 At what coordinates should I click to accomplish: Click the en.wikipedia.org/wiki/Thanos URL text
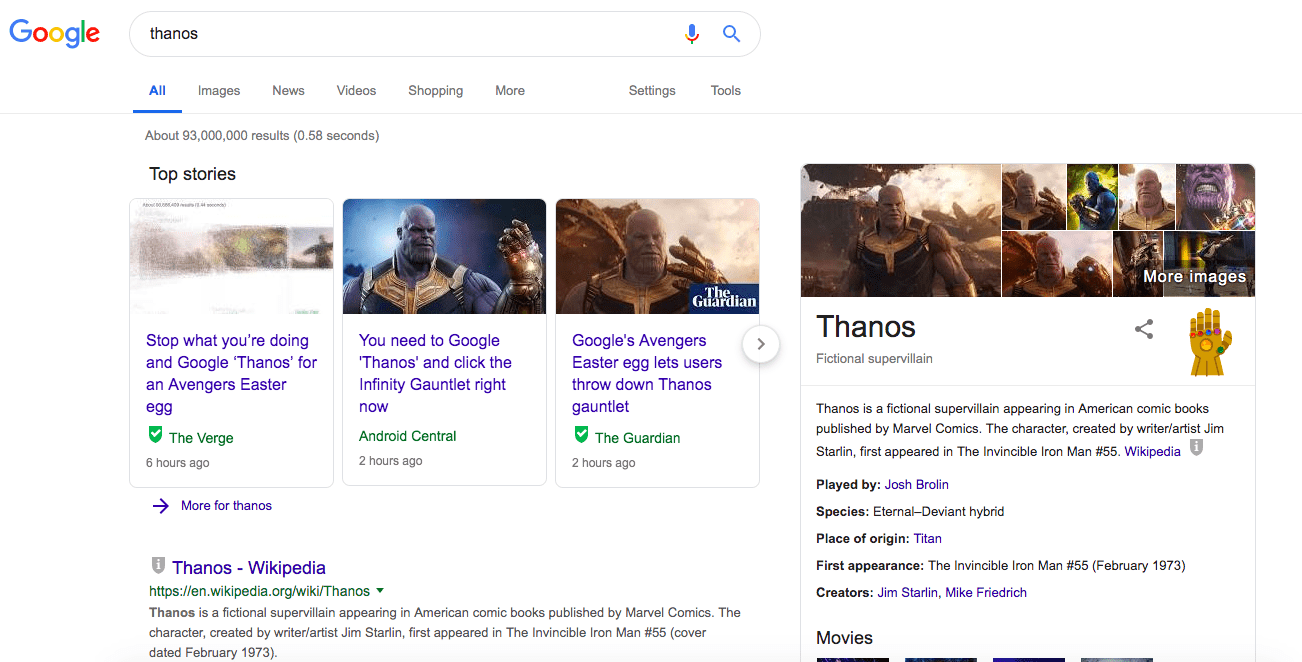point(260,591)
